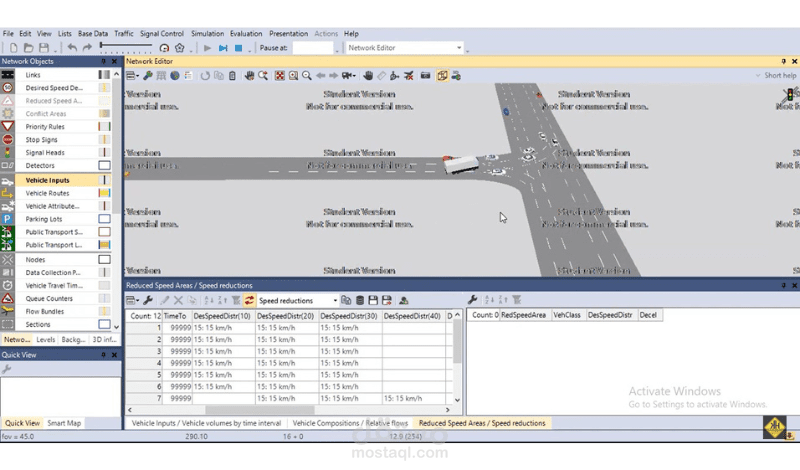Click the Pause at input field
Screen dimensions: 800x470
(312, 48)
